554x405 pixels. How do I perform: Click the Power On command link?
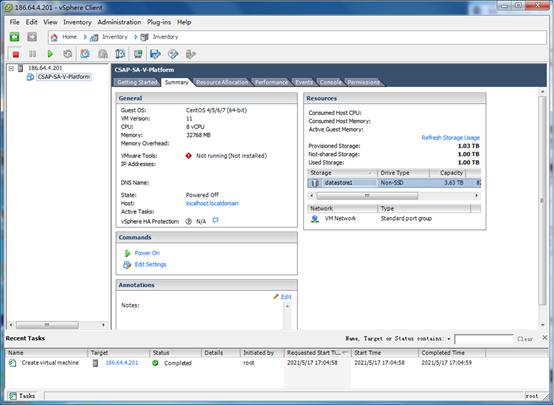click(147, 253)
